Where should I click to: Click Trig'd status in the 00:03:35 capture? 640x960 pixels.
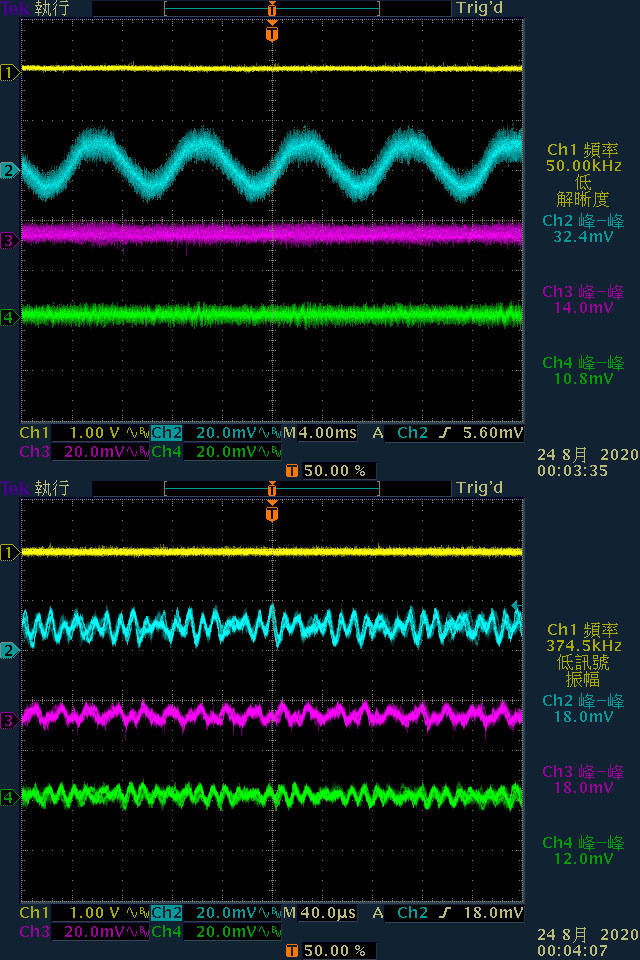480,9
